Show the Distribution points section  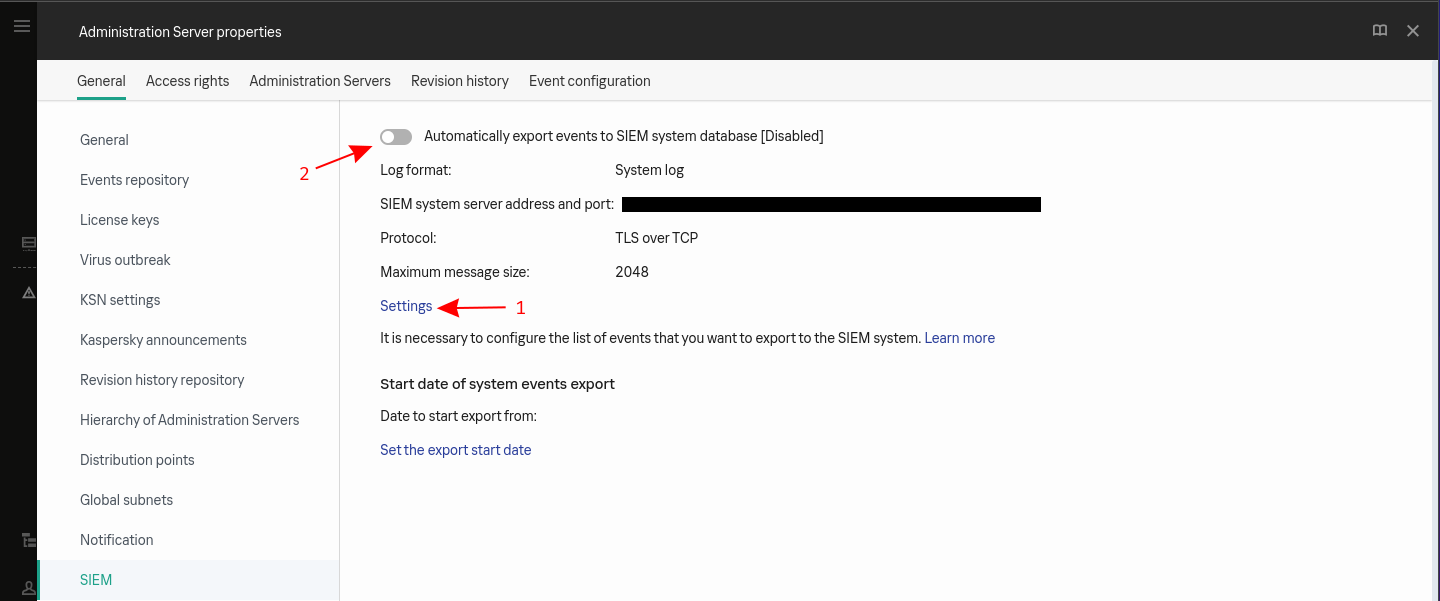137,460
